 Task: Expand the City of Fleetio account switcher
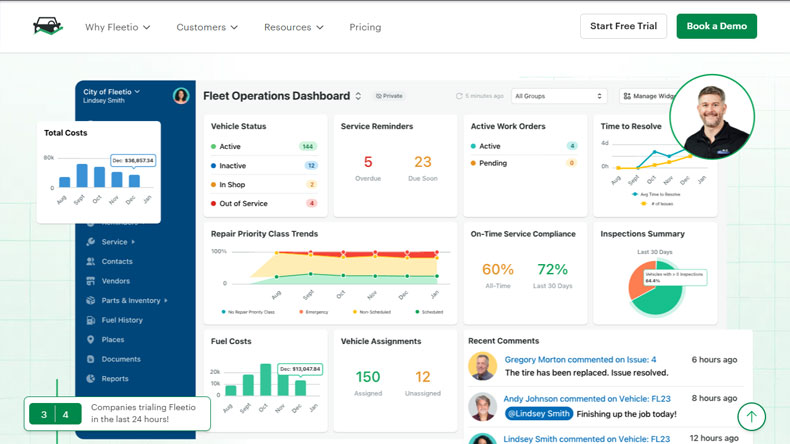pos(112,92)
